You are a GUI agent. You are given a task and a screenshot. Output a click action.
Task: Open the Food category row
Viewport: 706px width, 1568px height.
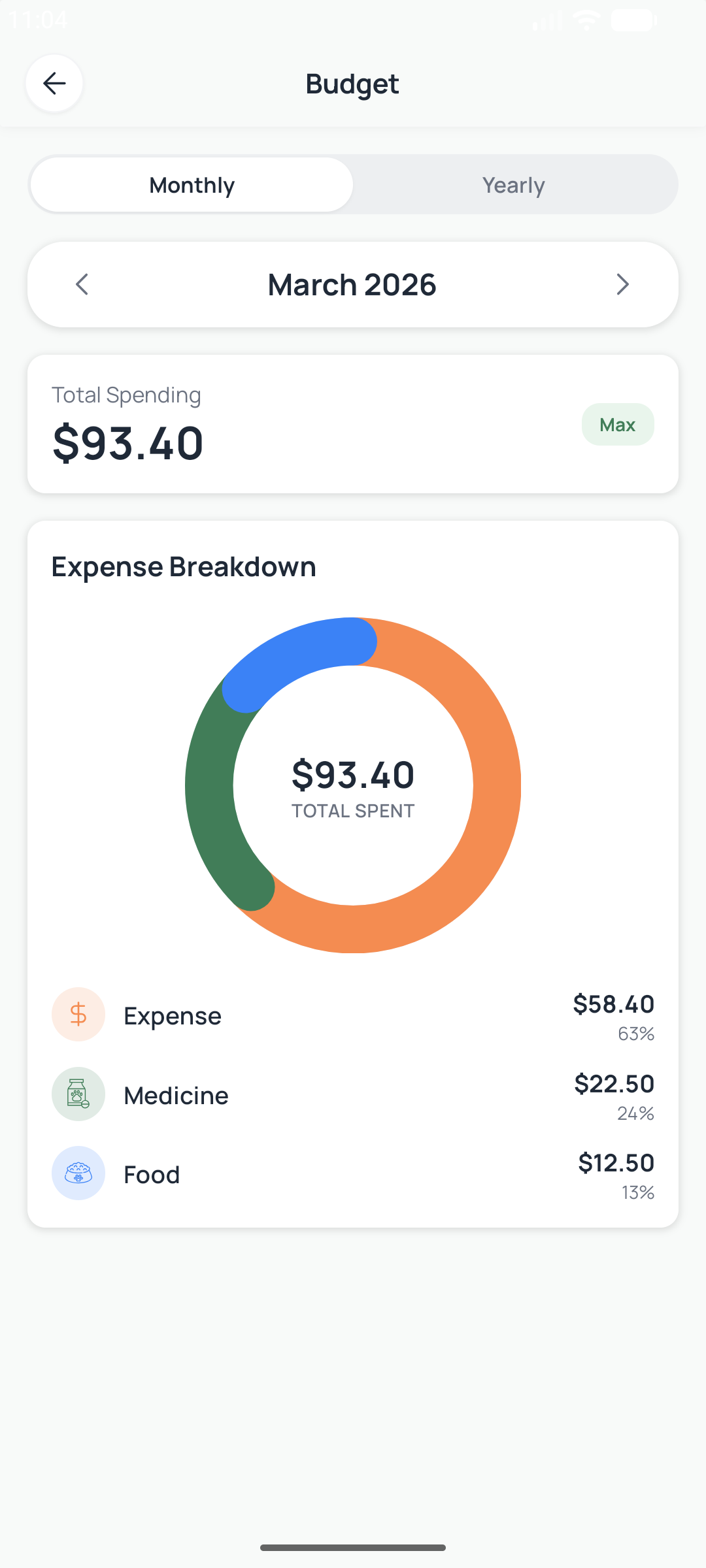click(353, 1174)
